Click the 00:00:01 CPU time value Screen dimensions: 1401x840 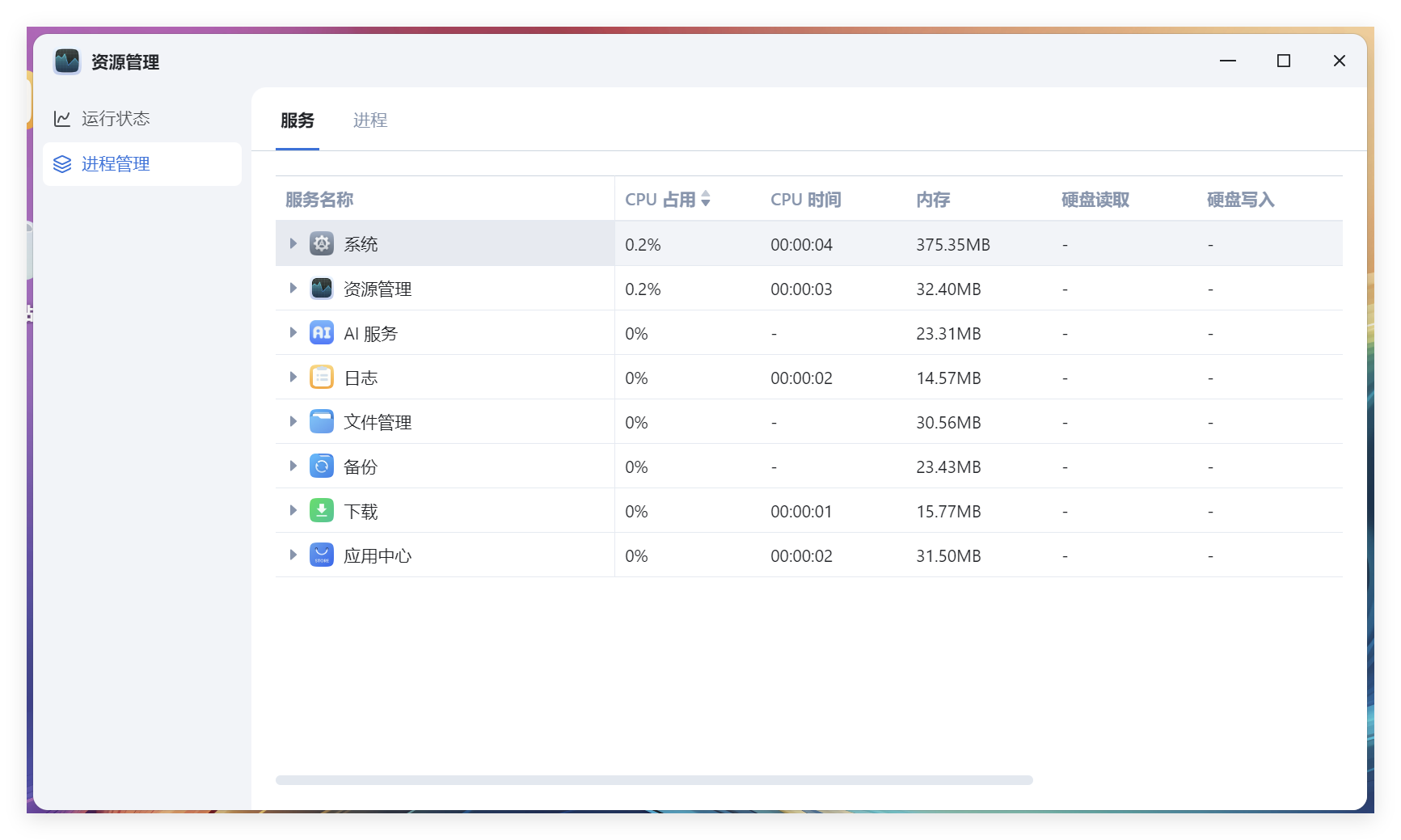tap(801, 511)
